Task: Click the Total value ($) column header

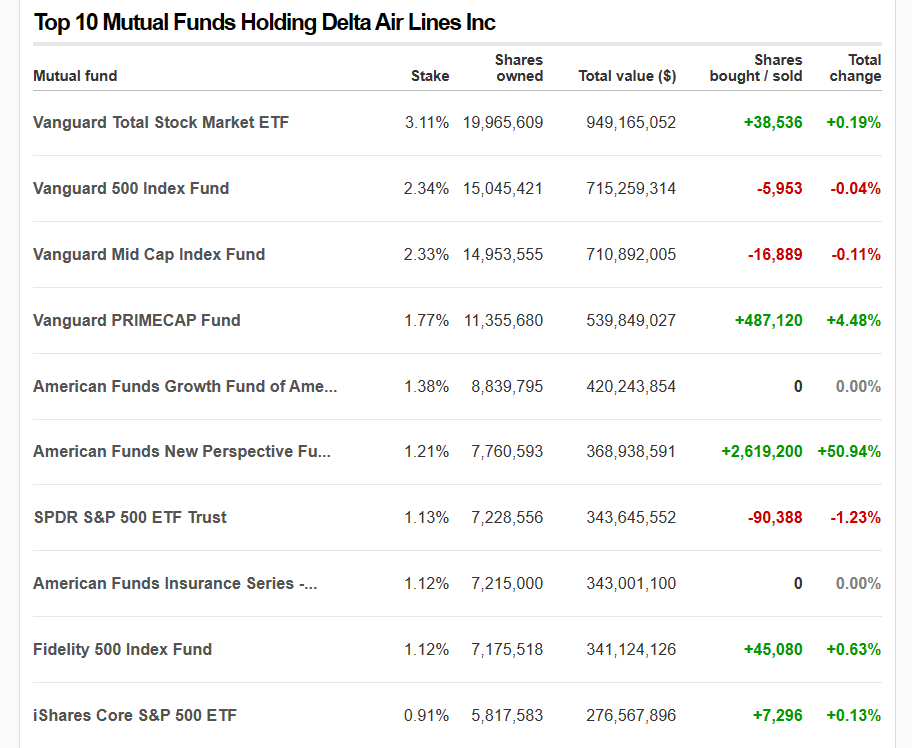Action: [x=627, y=76]
